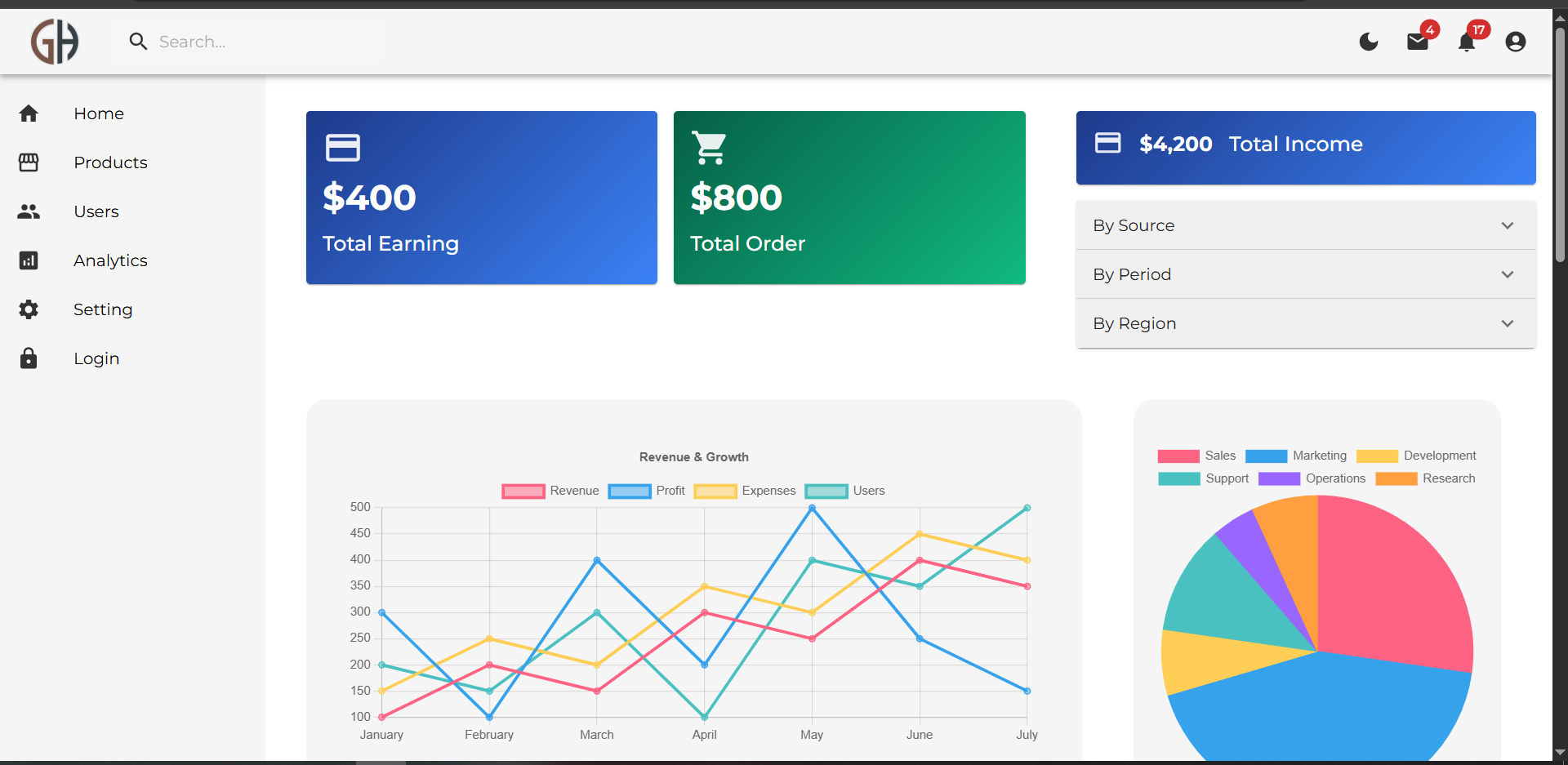
Task: Toggle Expenses series in line chart legend
Action: point(745,491)
